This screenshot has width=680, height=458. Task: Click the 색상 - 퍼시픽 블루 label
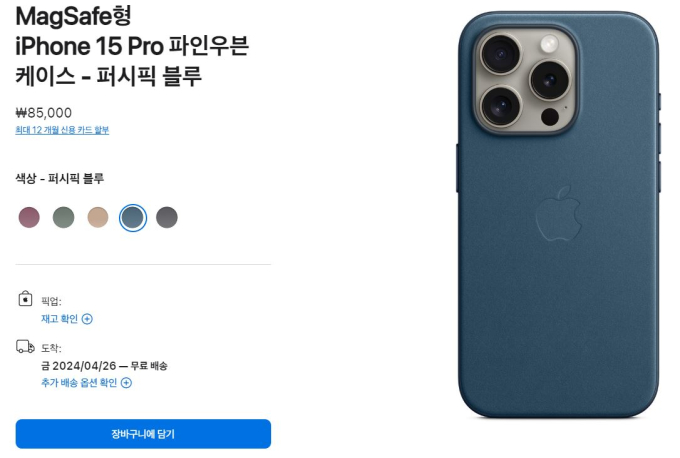[60, 178]
